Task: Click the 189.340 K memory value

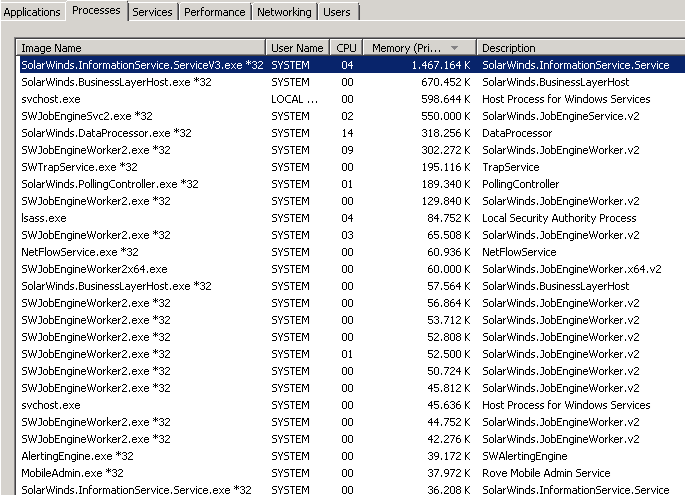Action: tap(446, 184)
